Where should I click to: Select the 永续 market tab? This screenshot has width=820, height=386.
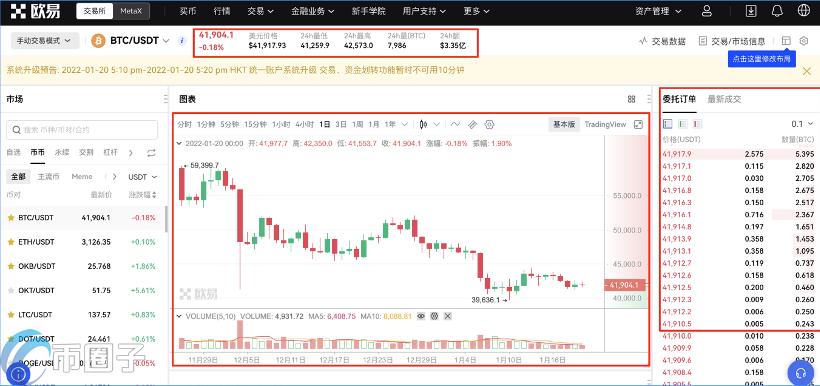62,153
